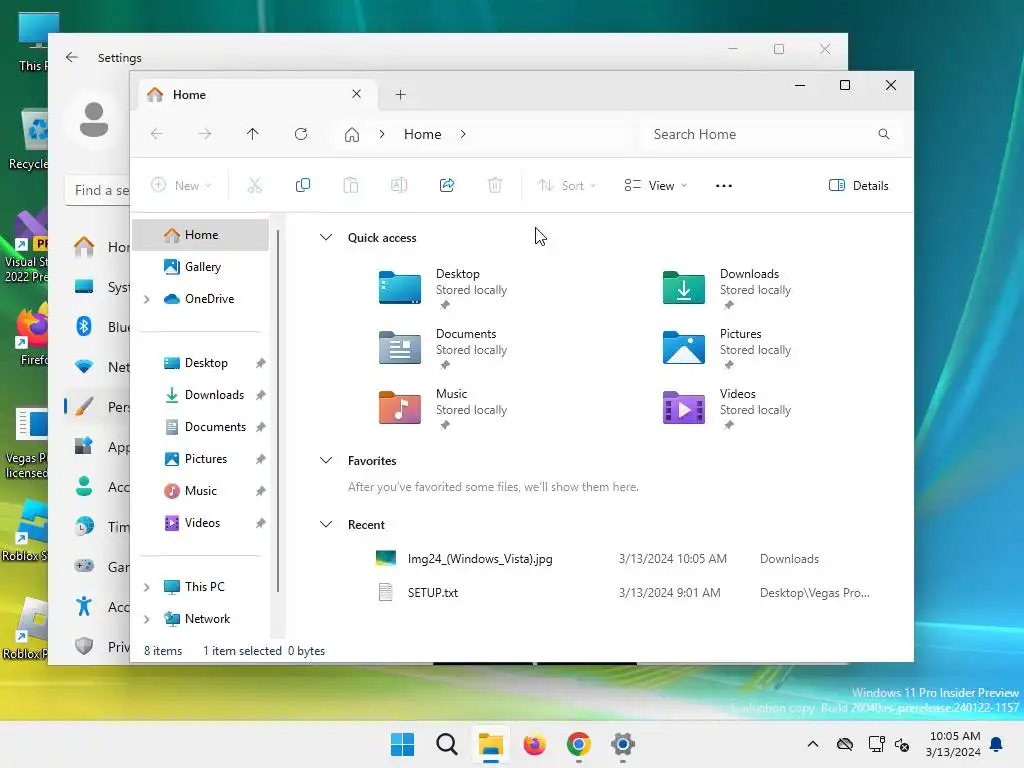Click the Cut scissors icon in toolbar
The image size is (1024, 768).
pyautogui.click(x=255, y=185)
